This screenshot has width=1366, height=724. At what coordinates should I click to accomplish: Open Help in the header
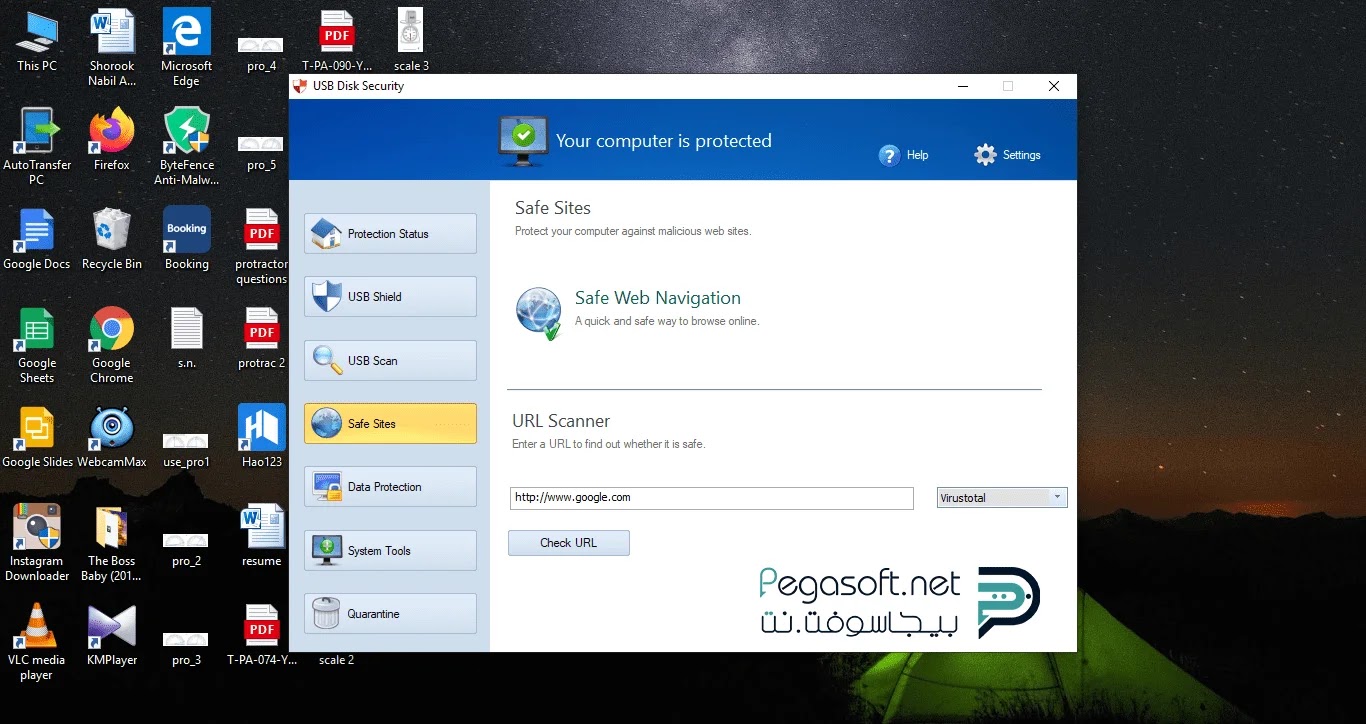click(x=904, y=155)
